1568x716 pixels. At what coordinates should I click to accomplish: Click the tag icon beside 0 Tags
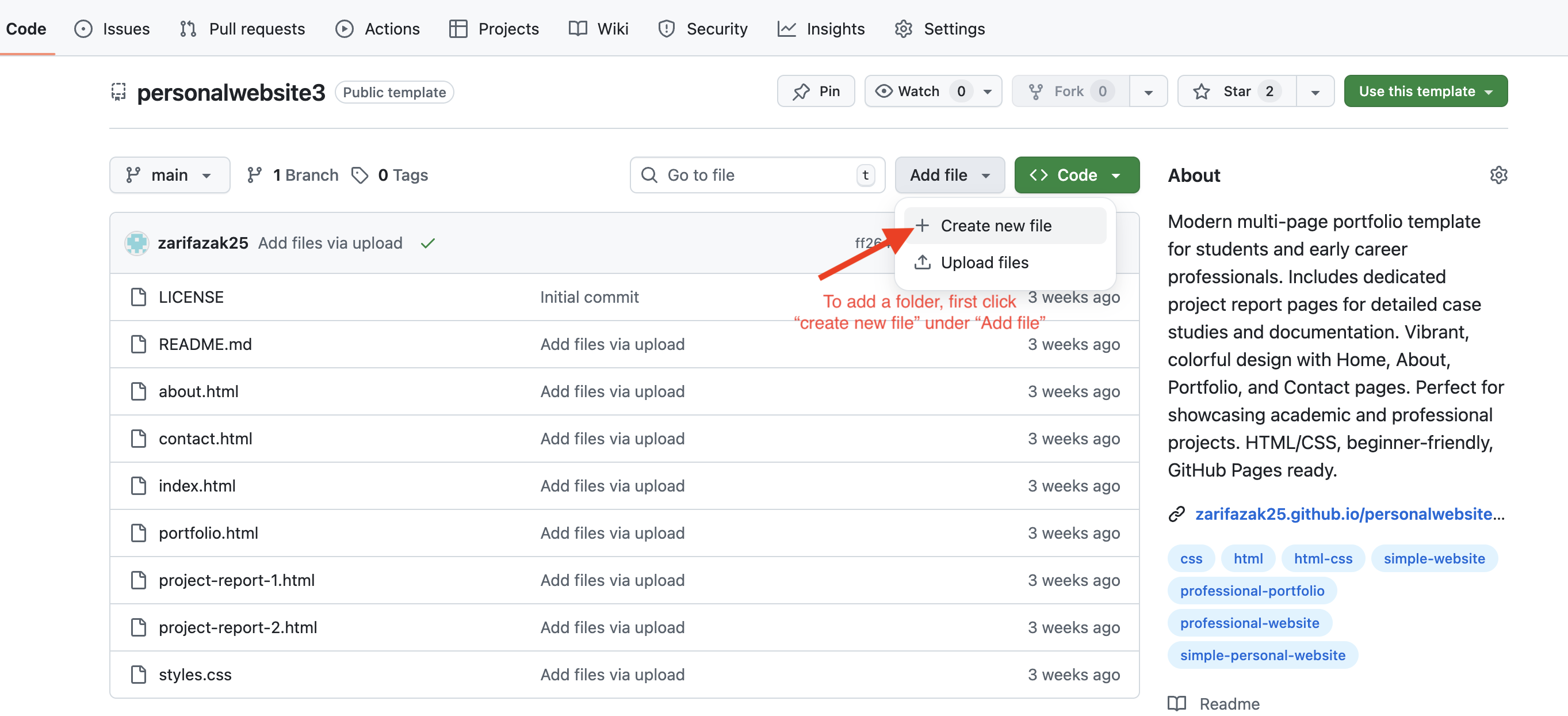click(x=360, y=175)
